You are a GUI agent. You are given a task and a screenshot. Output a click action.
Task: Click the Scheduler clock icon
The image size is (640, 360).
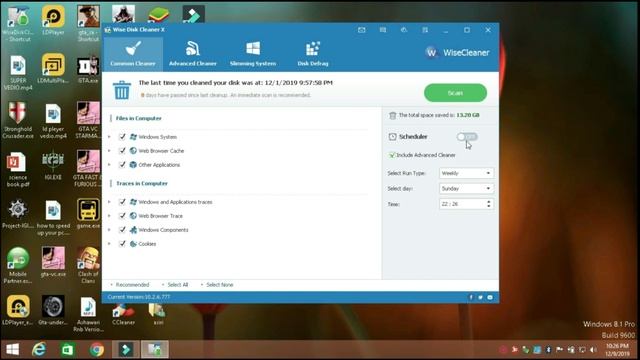pyautogui.click(x=392, y=137)
